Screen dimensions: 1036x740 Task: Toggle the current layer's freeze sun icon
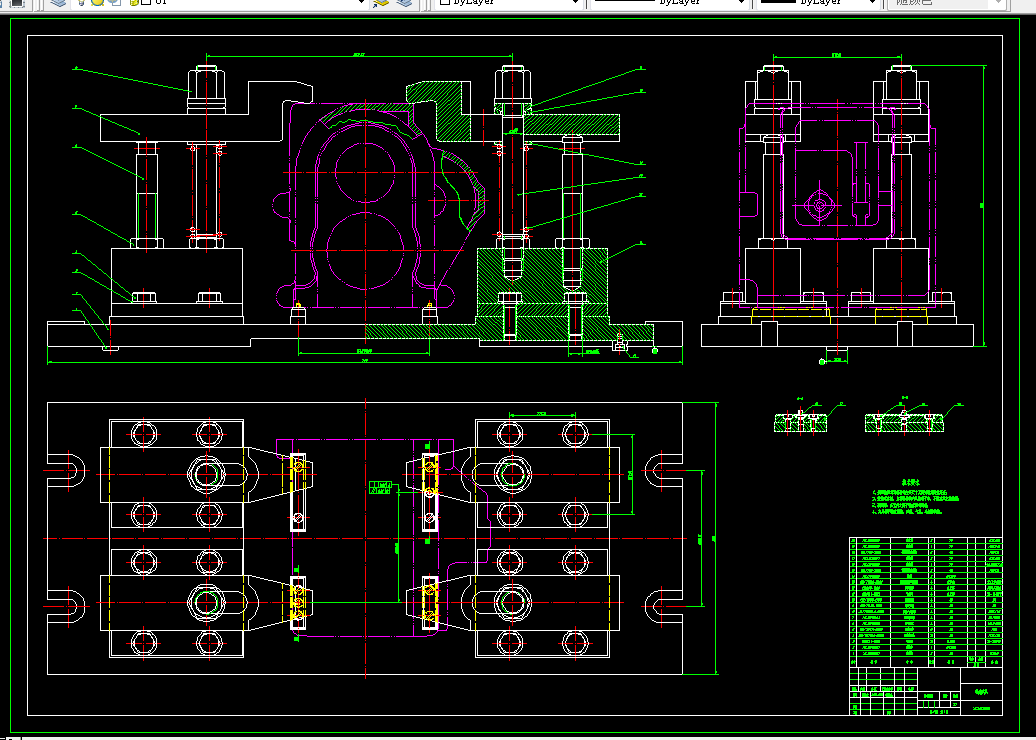(98, 3)
